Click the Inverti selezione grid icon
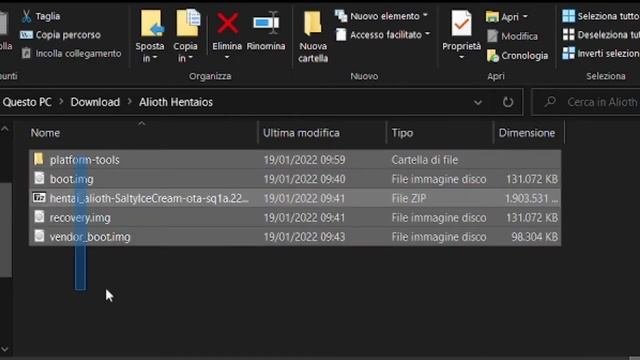The width and height of the screenshot is (640, 360). coord(568,53)
